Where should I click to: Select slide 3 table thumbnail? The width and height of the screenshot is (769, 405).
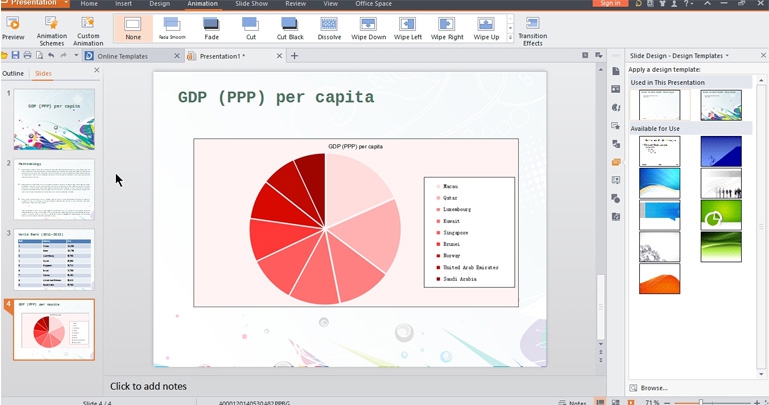pos(54,259)
